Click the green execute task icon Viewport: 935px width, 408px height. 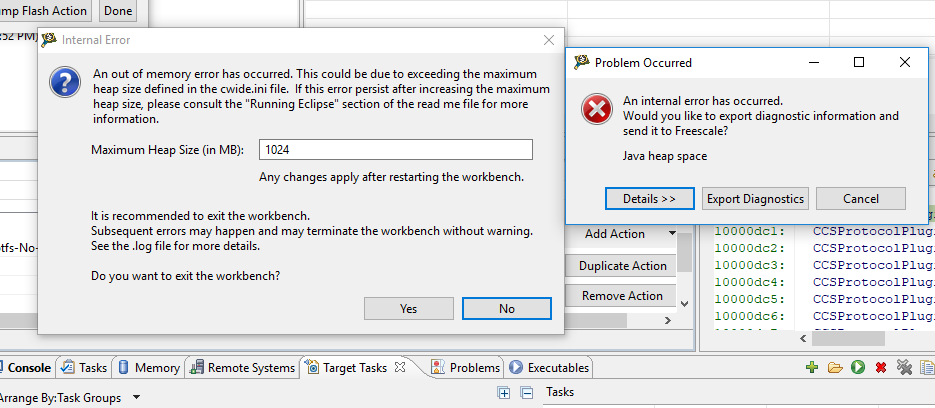858,368
